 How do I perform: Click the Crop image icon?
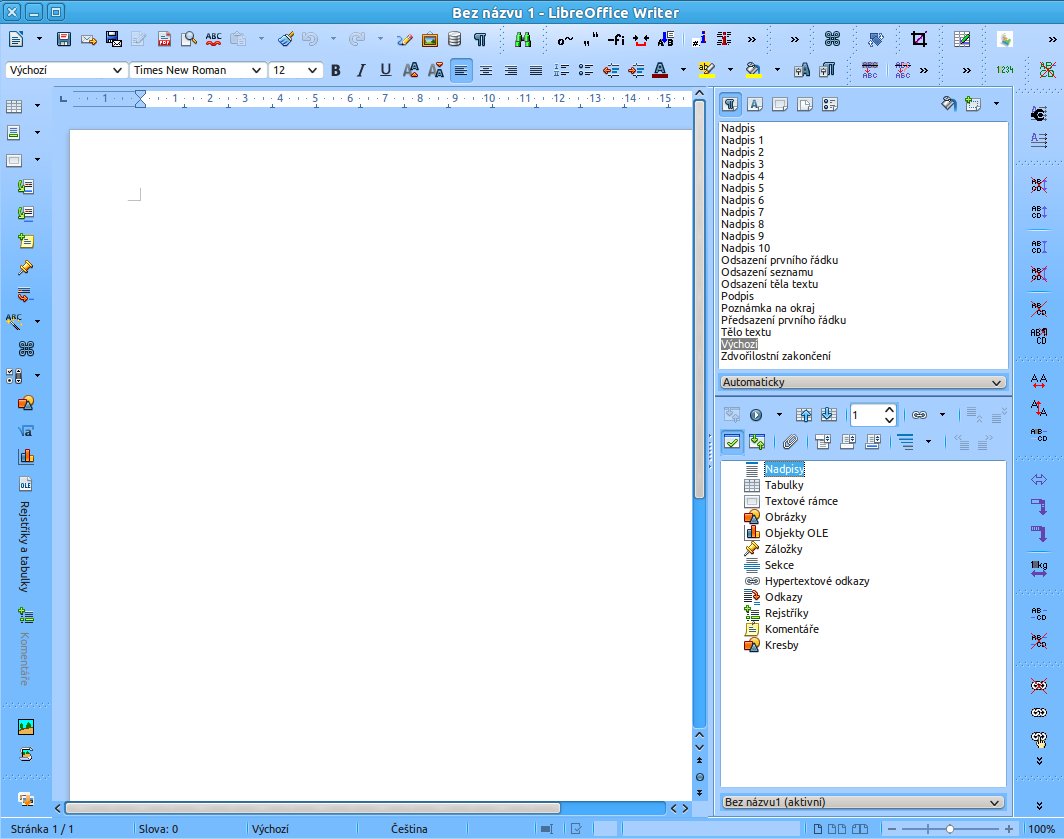[919, 39]
